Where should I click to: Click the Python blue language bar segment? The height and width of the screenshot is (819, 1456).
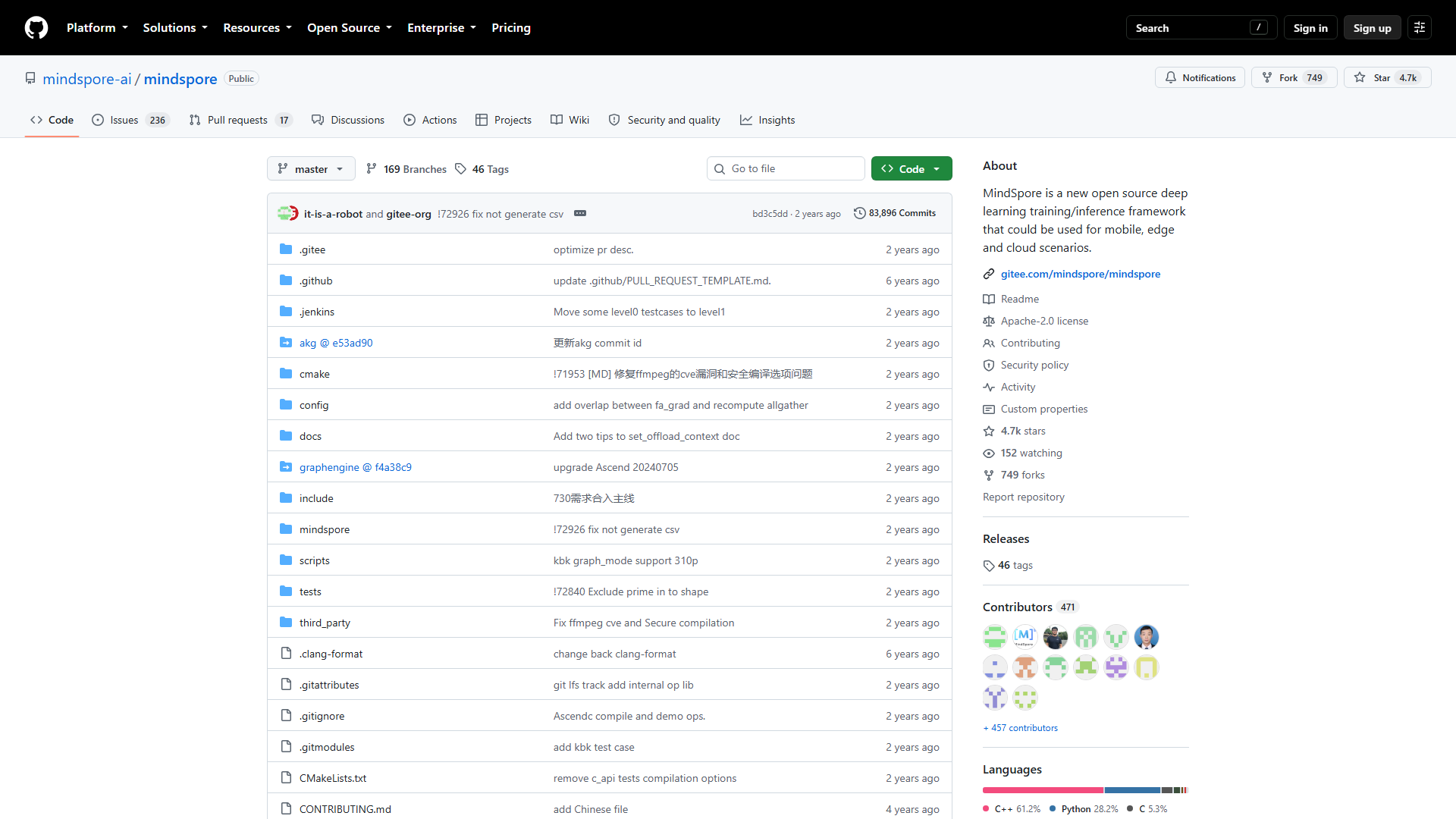pyautogui.click(x=1132, y=790)
